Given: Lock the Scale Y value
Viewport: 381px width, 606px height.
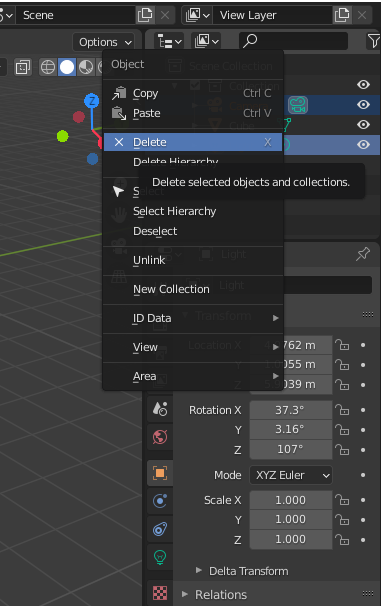Looking at the screenshot, I should point(342,520).
